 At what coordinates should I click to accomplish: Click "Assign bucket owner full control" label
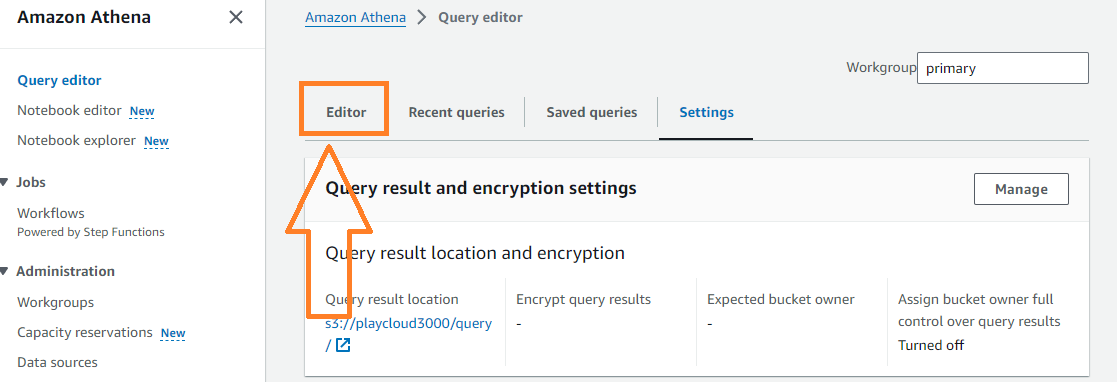980,310
